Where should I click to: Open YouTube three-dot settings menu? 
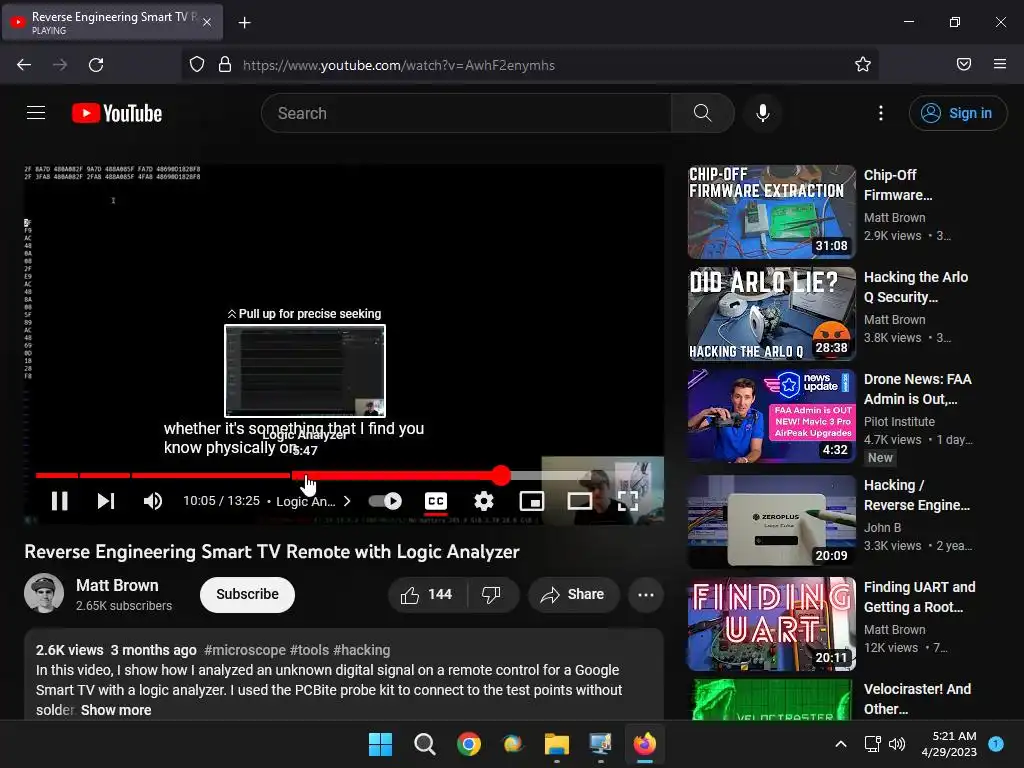880,113
